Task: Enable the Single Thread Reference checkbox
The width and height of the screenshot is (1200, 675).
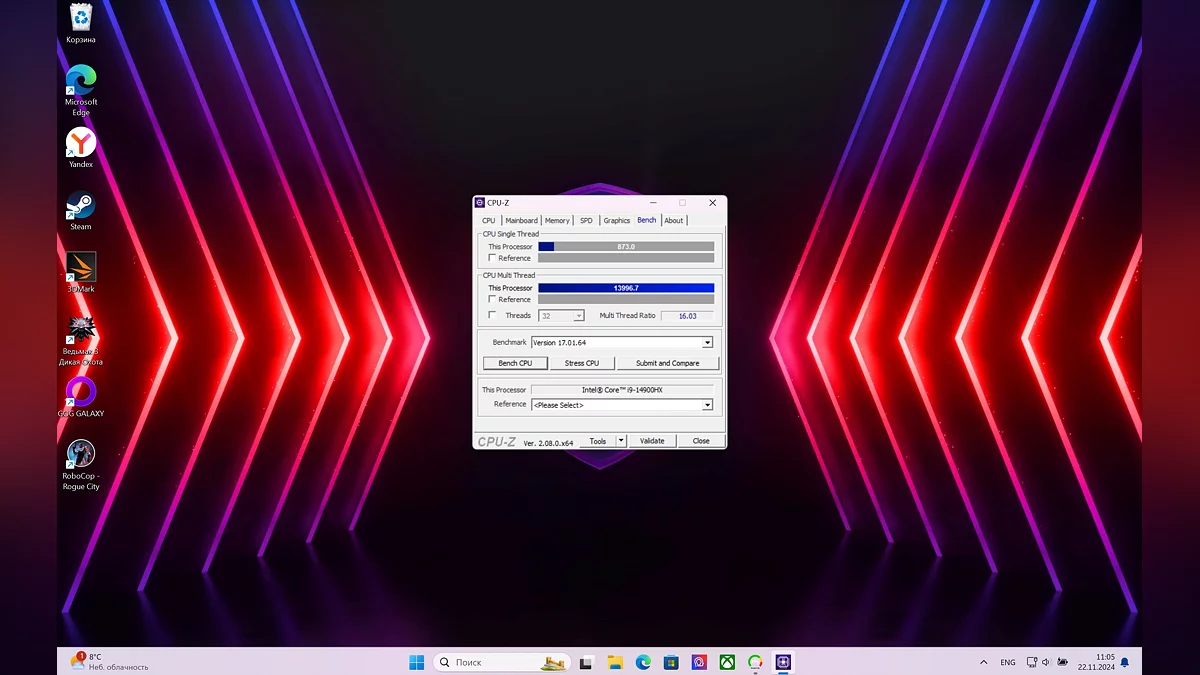Action: (492, 258)
